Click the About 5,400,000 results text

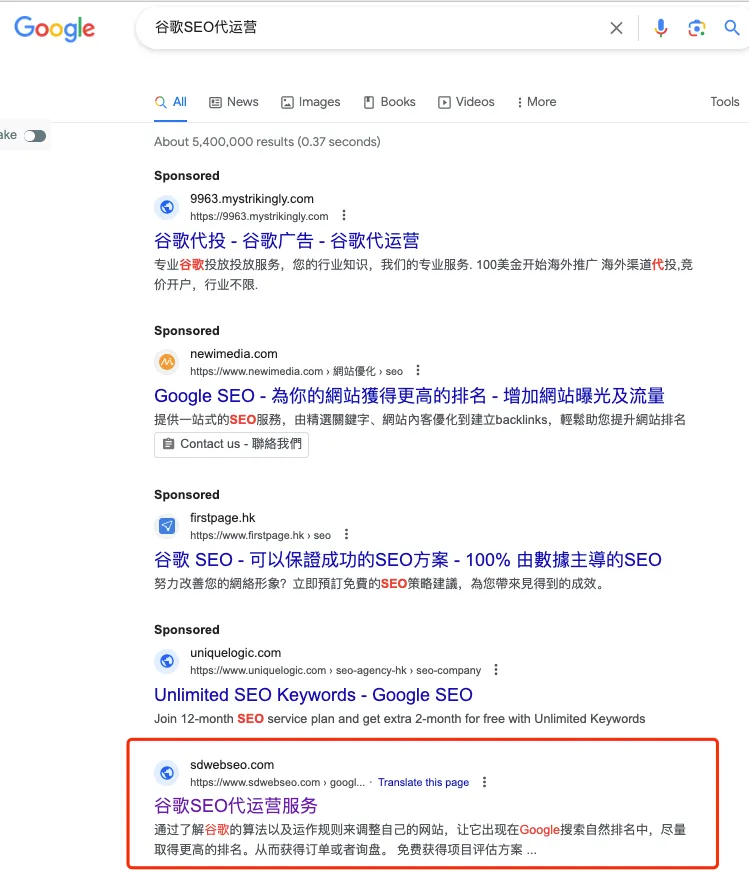267,142
